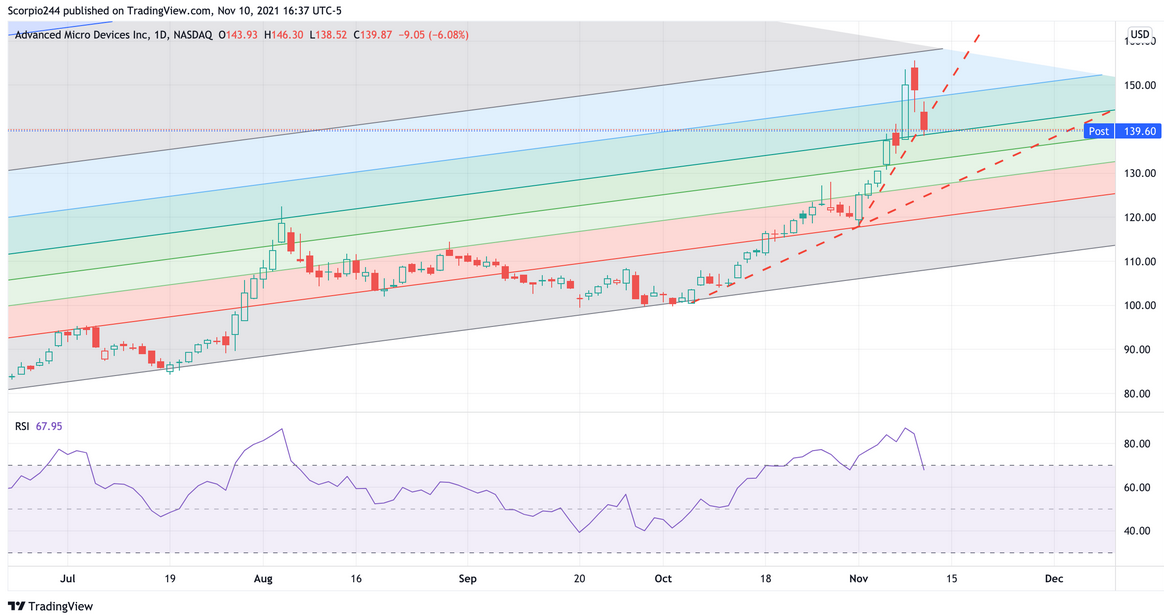The image size is (1164, 615).
Task: Click the 130.00 price axis label
Action: [1140, 173]
